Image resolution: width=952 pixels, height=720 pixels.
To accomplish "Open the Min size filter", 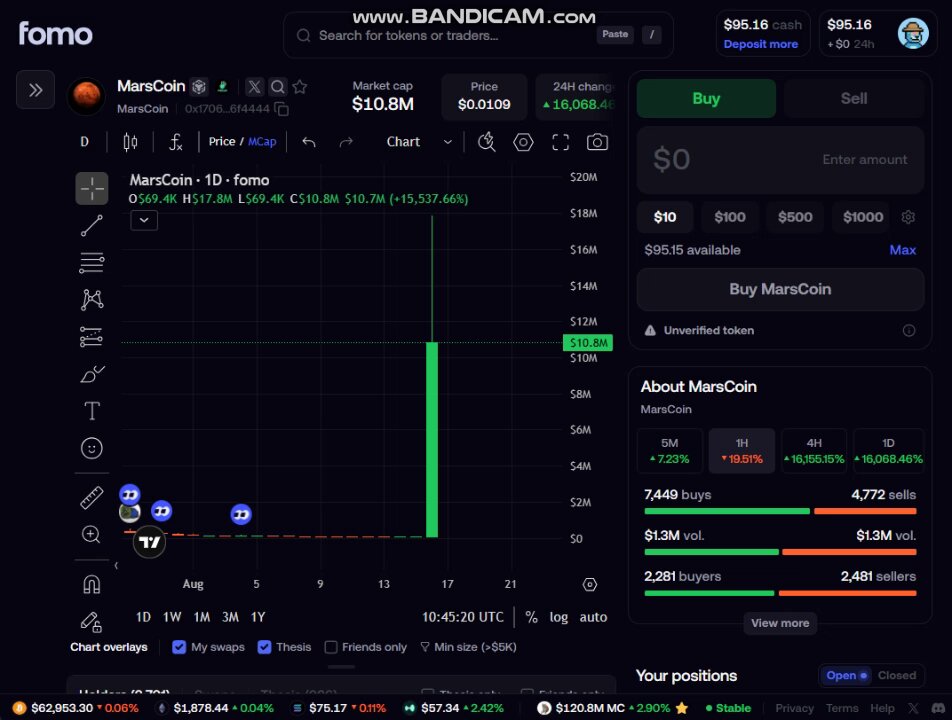I will click(x=468, y=647).
